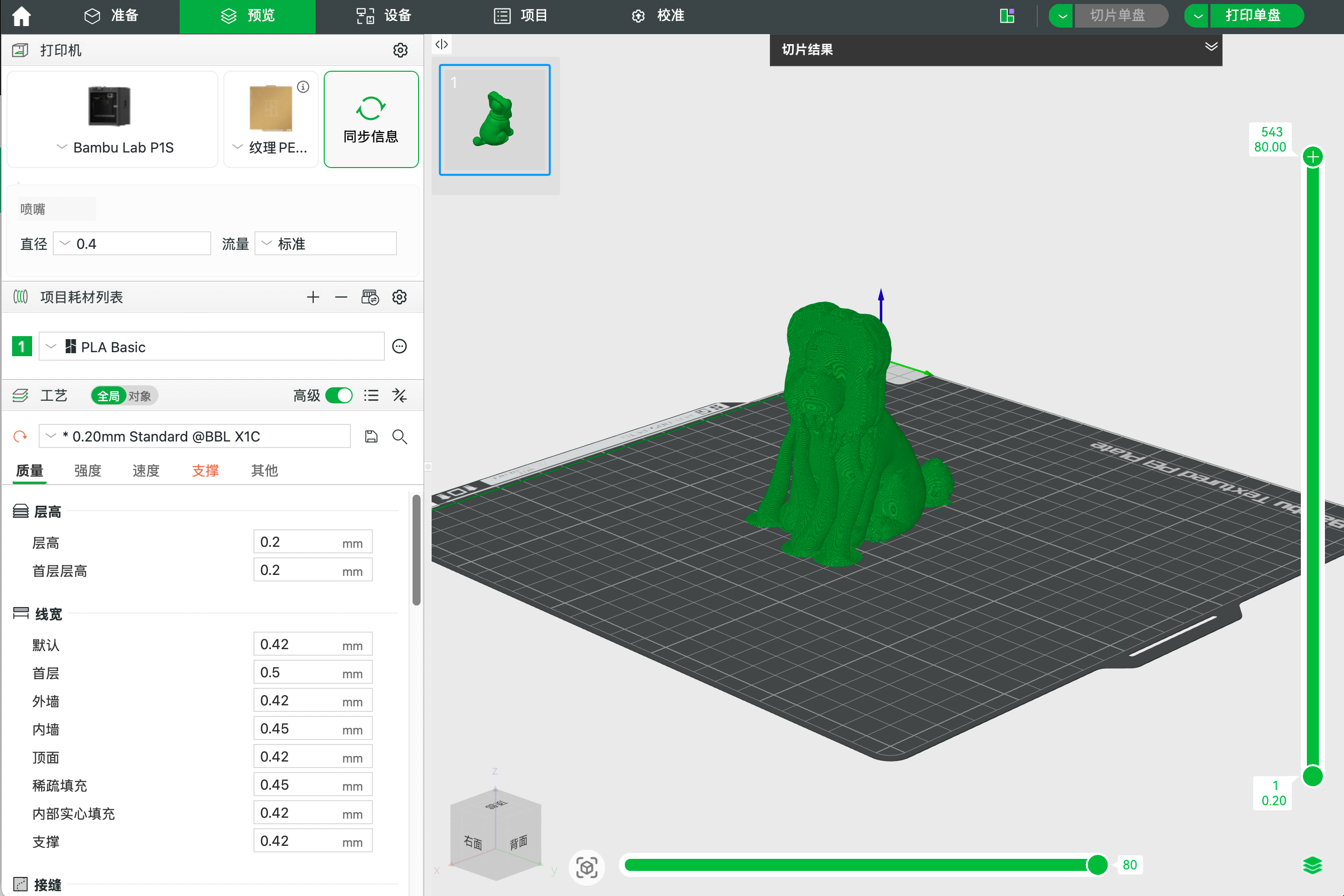Click the 3D view orientation cube

tap(495, 834)
